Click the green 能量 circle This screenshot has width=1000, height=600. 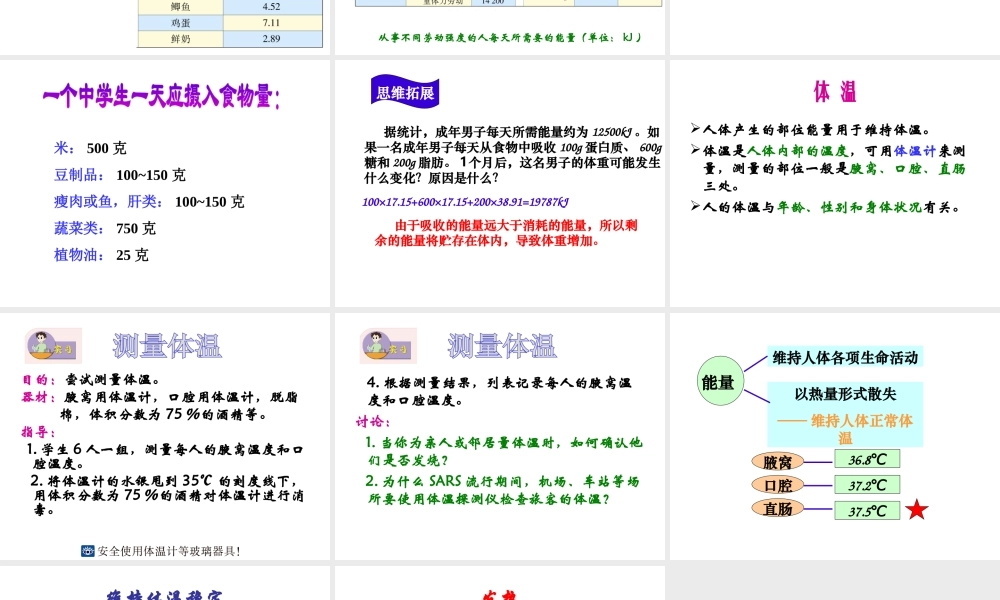point(719,381)
